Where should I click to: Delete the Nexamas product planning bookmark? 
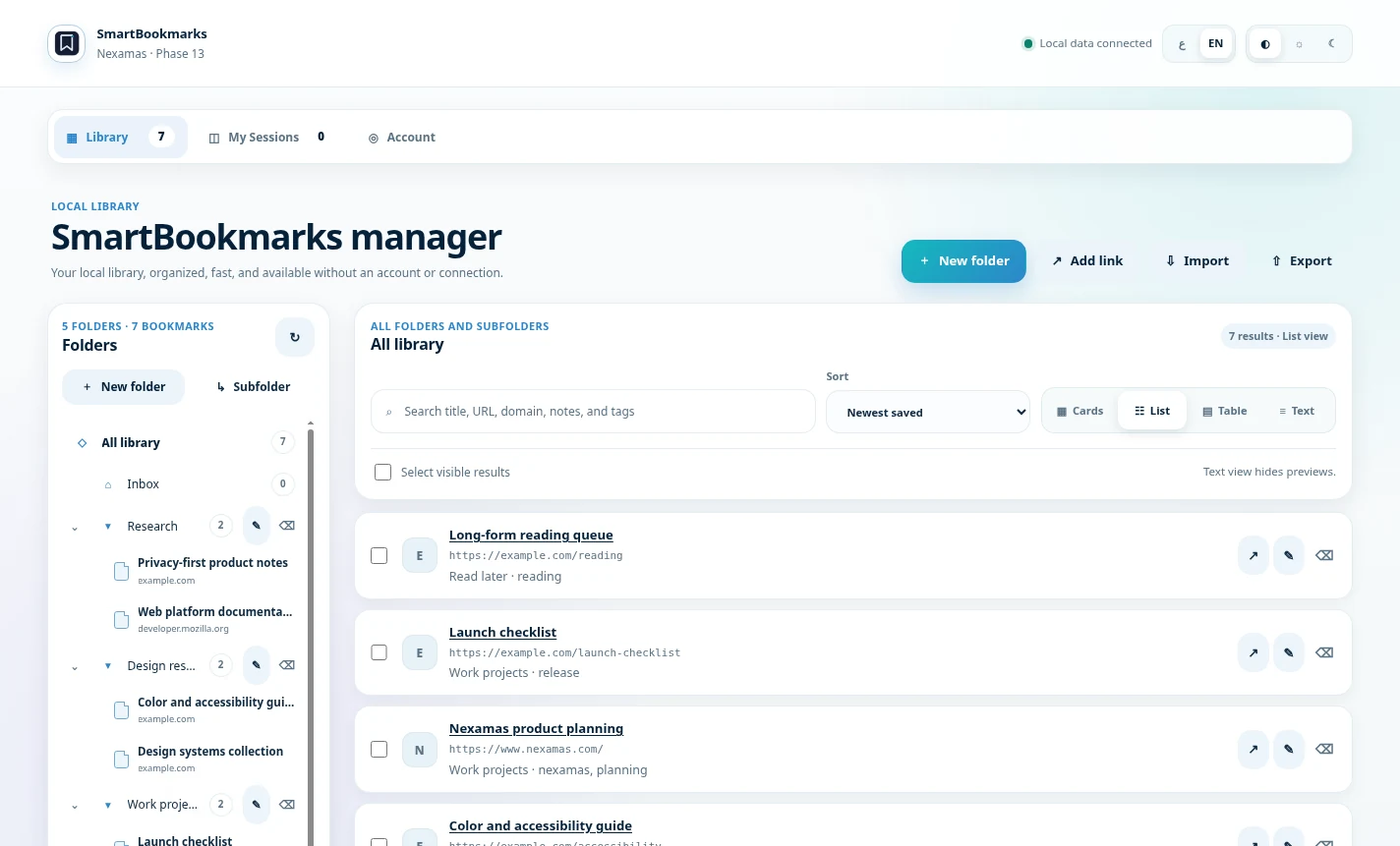(1324, 750)
